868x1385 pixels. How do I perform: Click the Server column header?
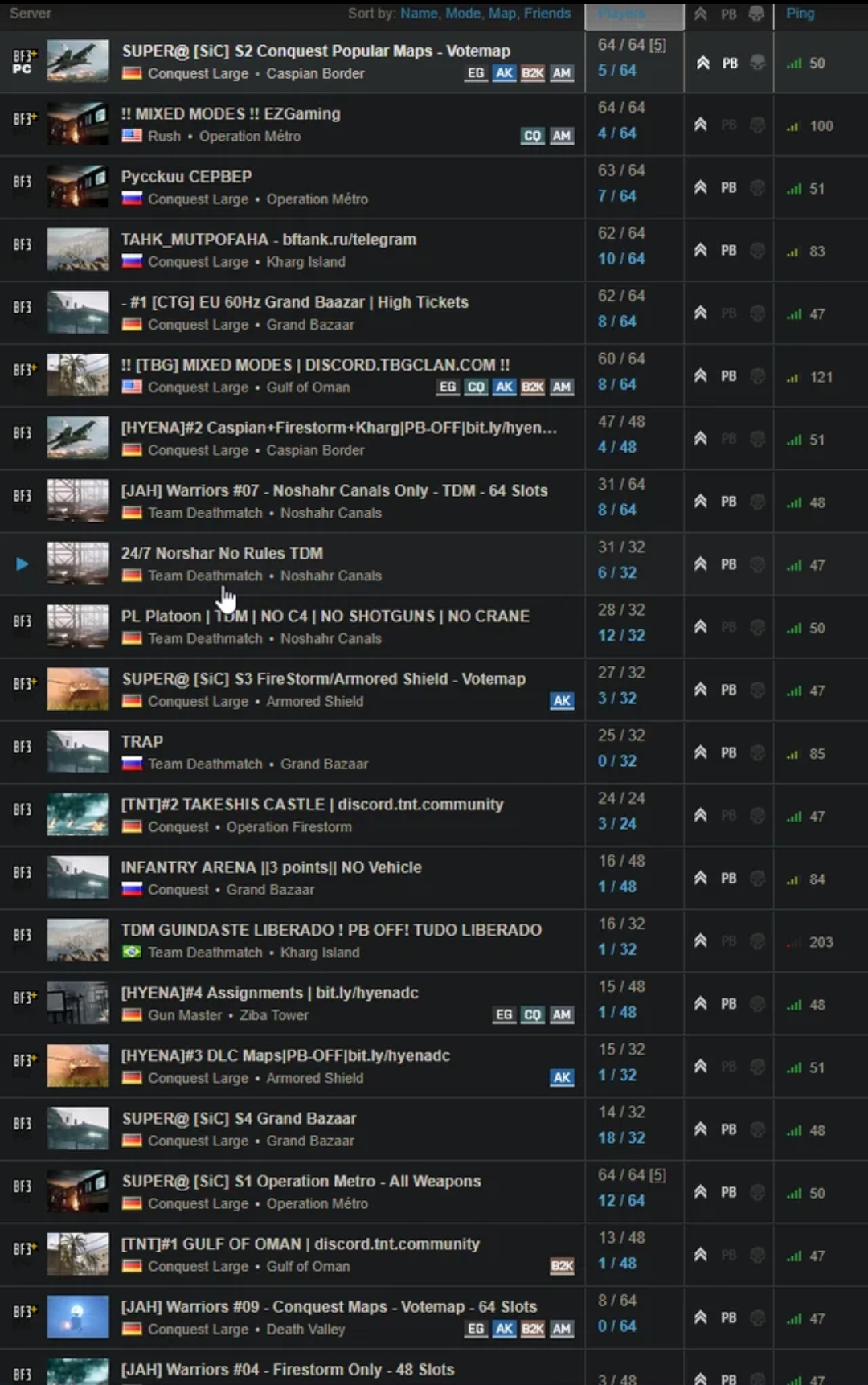(x=31, y=14)
